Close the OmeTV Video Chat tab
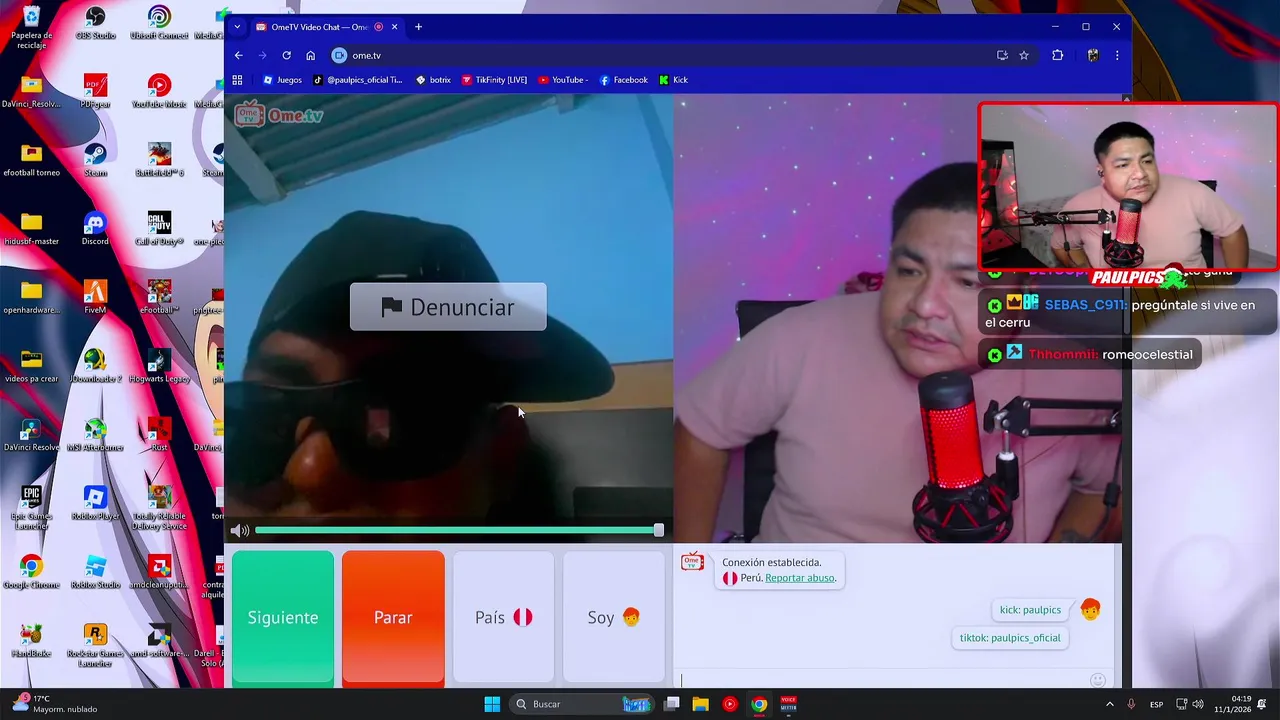This screenshot has width=1280, height=720. [x=394, y=27]
